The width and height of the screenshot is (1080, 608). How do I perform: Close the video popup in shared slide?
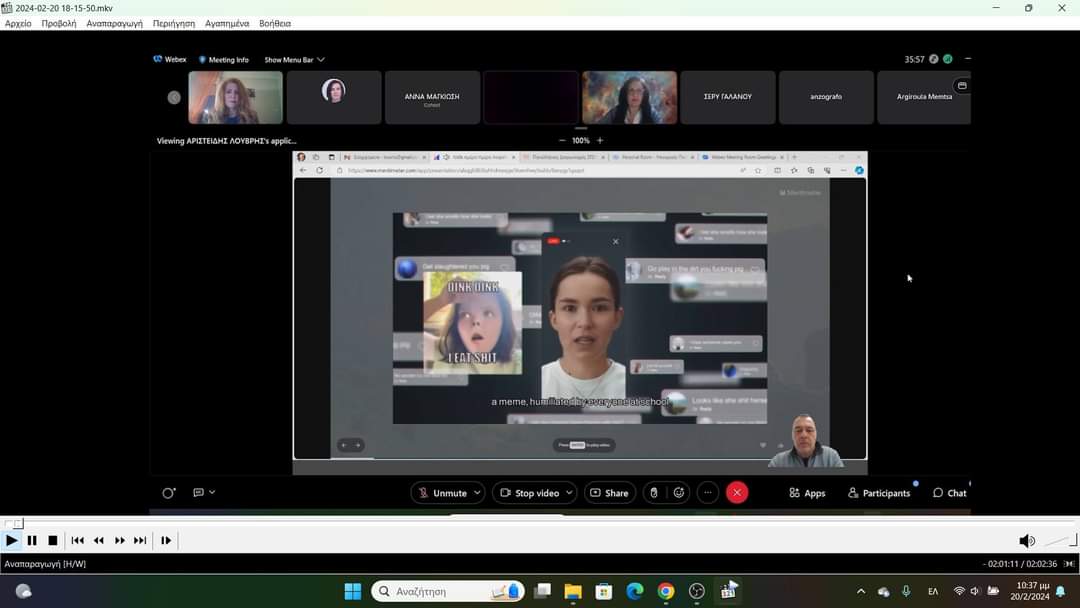(616, 242)
